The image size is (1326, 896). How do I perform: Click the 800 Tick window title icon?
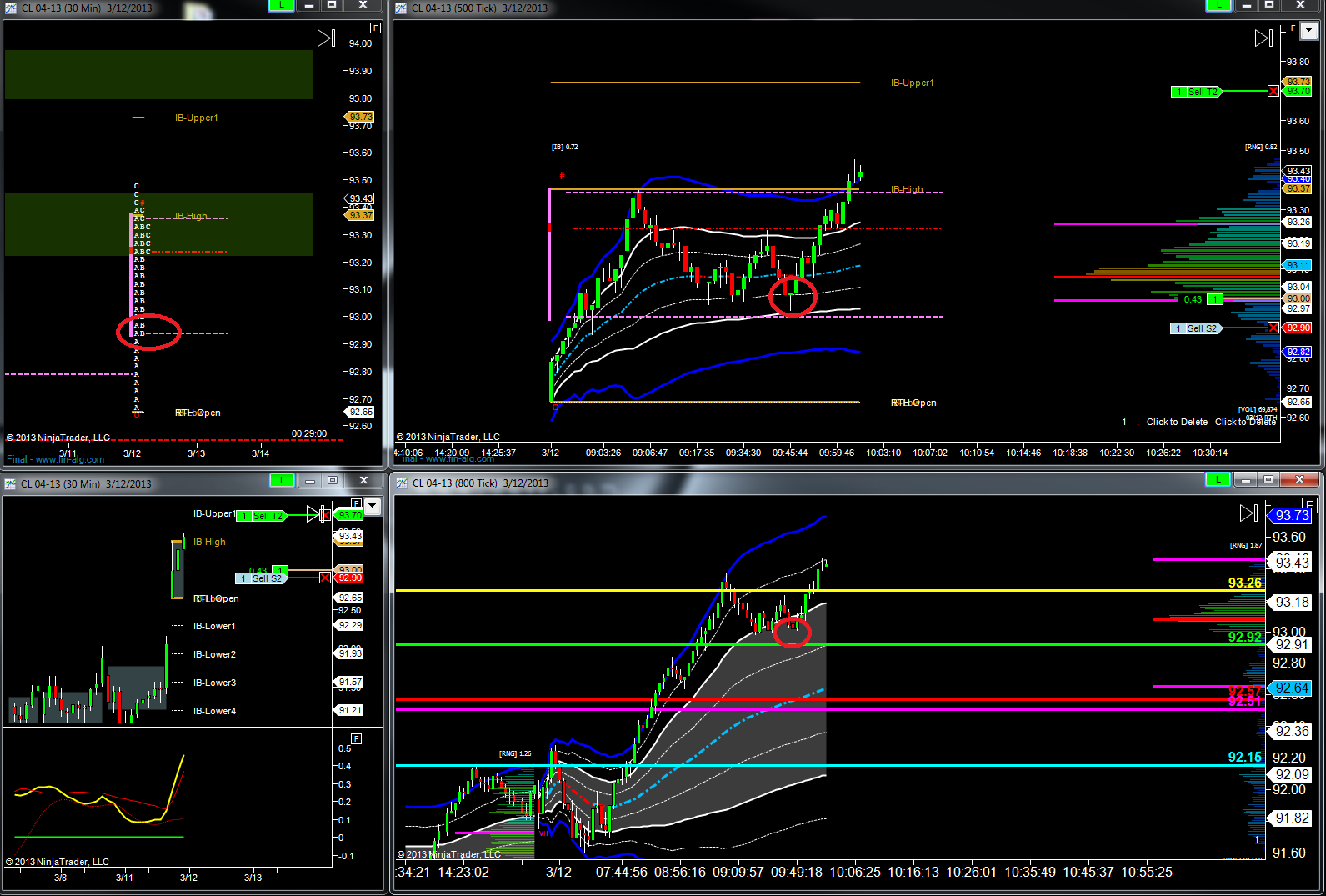tap(402, 483)
